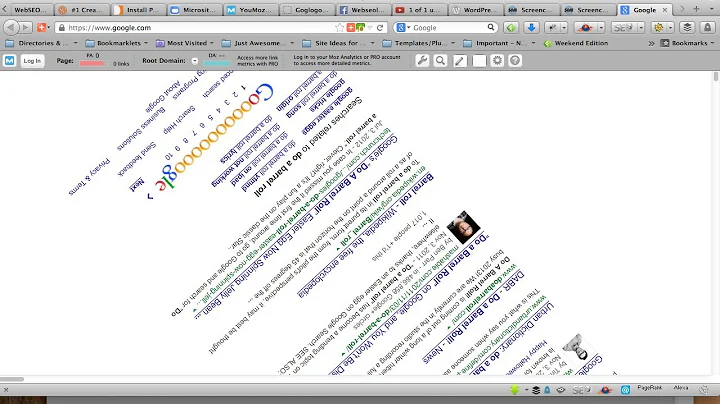The width and height of the screenshot is (720, 404).
Task: Click the MozBar blank white square icon
Action: pos(479,61)
